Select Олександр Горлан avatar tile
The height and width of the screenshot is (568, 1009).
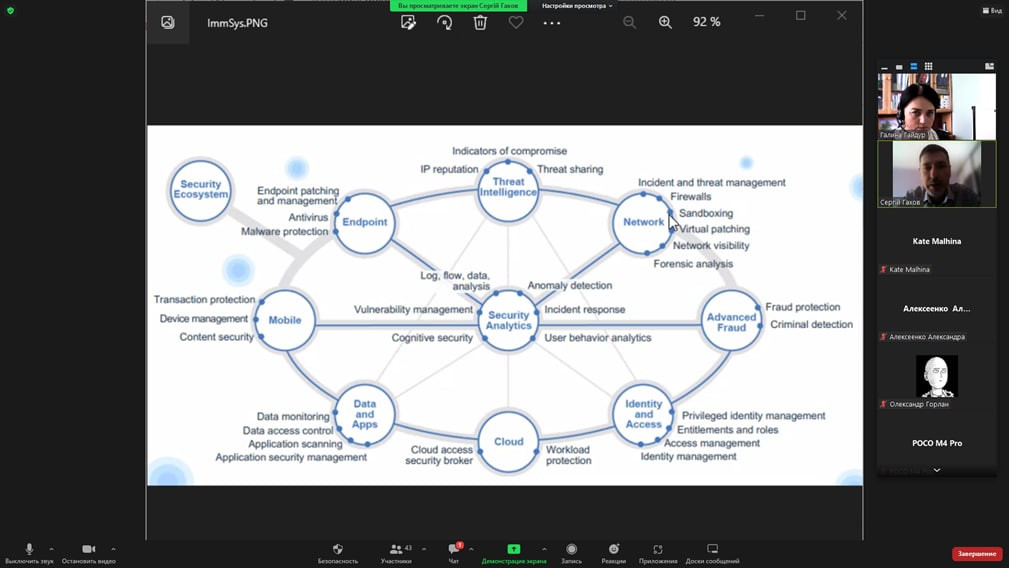[x=936, y=376]
